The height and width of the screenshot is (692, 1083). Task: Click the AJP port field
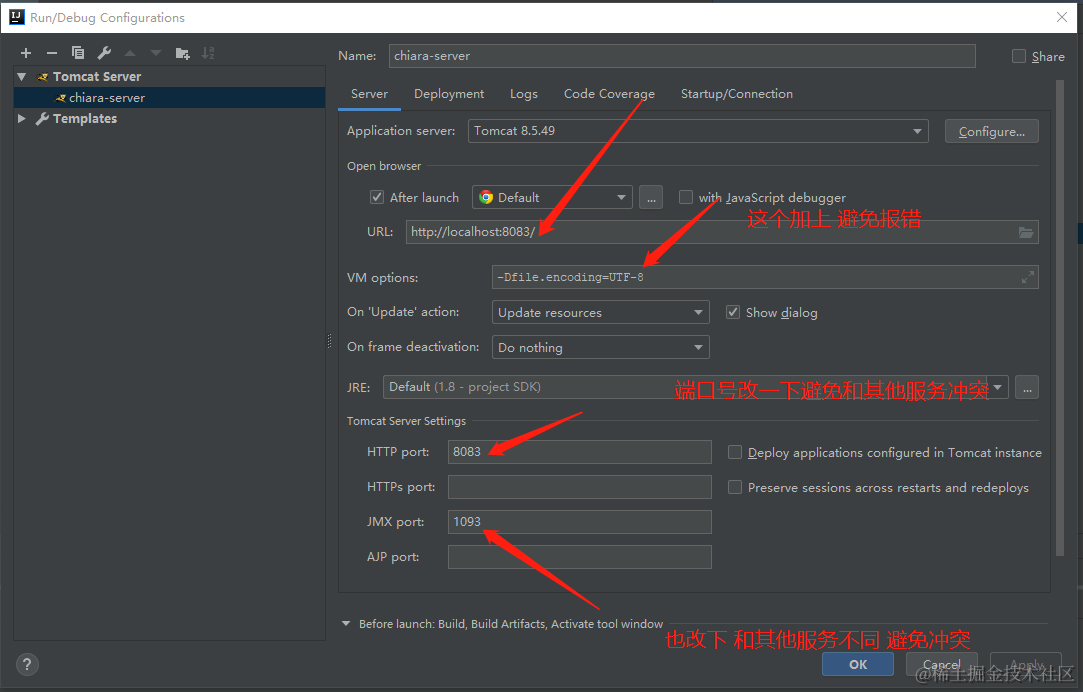(579, 557)
